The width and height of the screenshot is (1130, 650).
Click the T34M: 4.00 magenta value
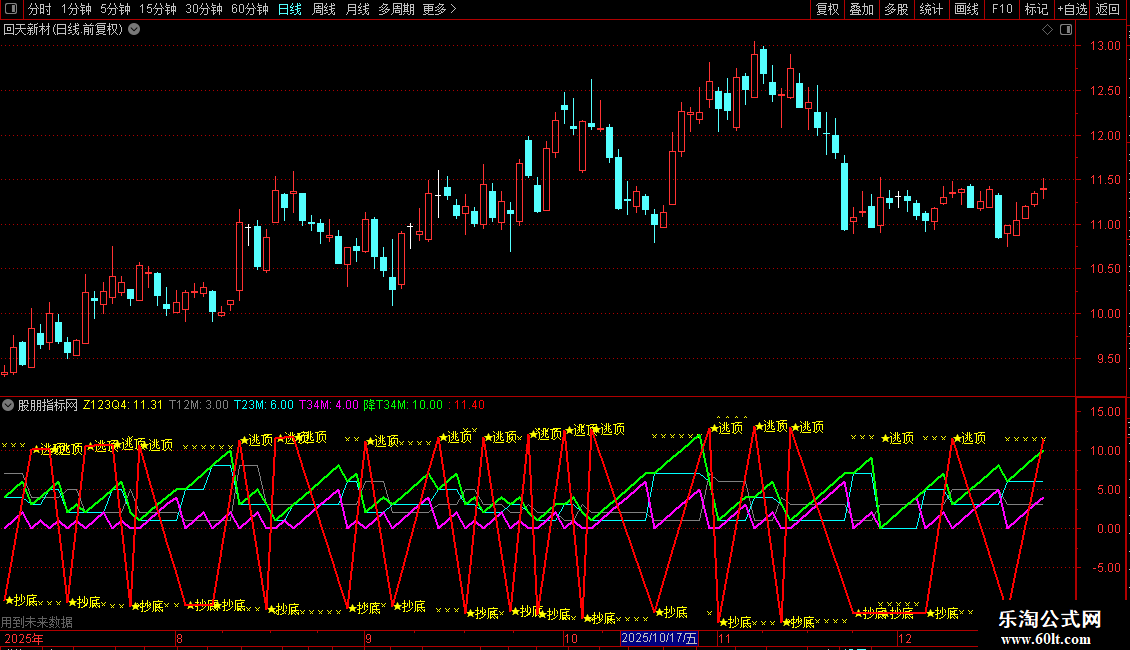329,405
